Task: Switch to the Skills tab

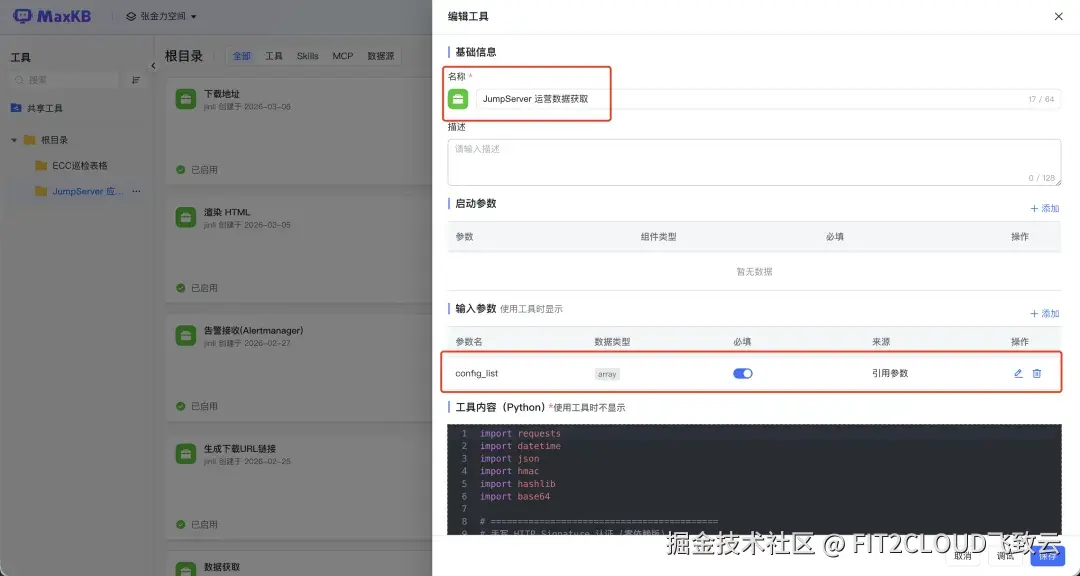Action: click(x=308, y=56)
